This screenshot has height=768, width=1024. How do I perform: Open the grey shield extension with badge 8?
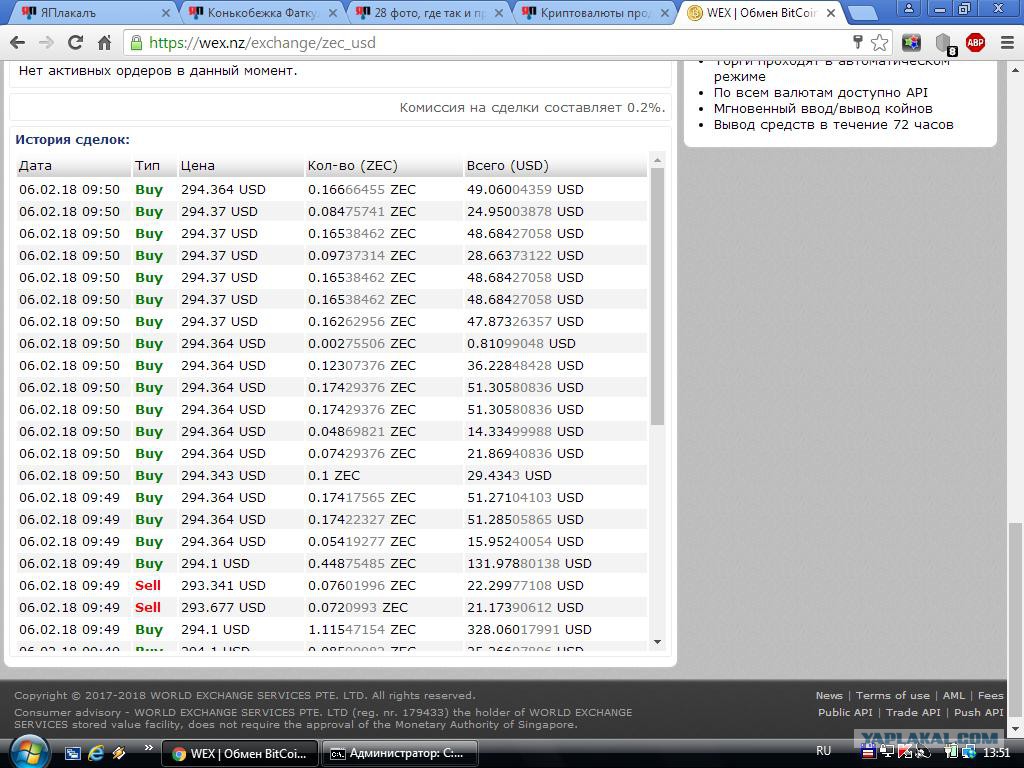(x=945, y=44)
